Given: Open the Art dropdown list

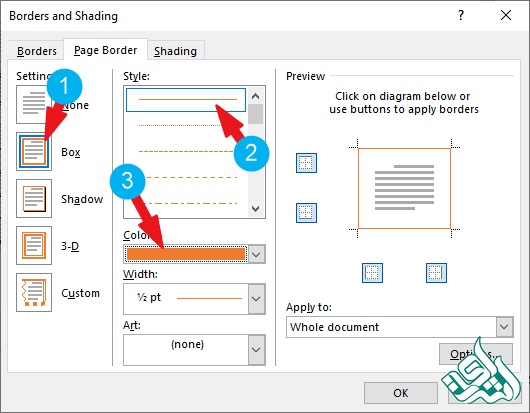Looking at the screenshot, I should click(256, 350).
